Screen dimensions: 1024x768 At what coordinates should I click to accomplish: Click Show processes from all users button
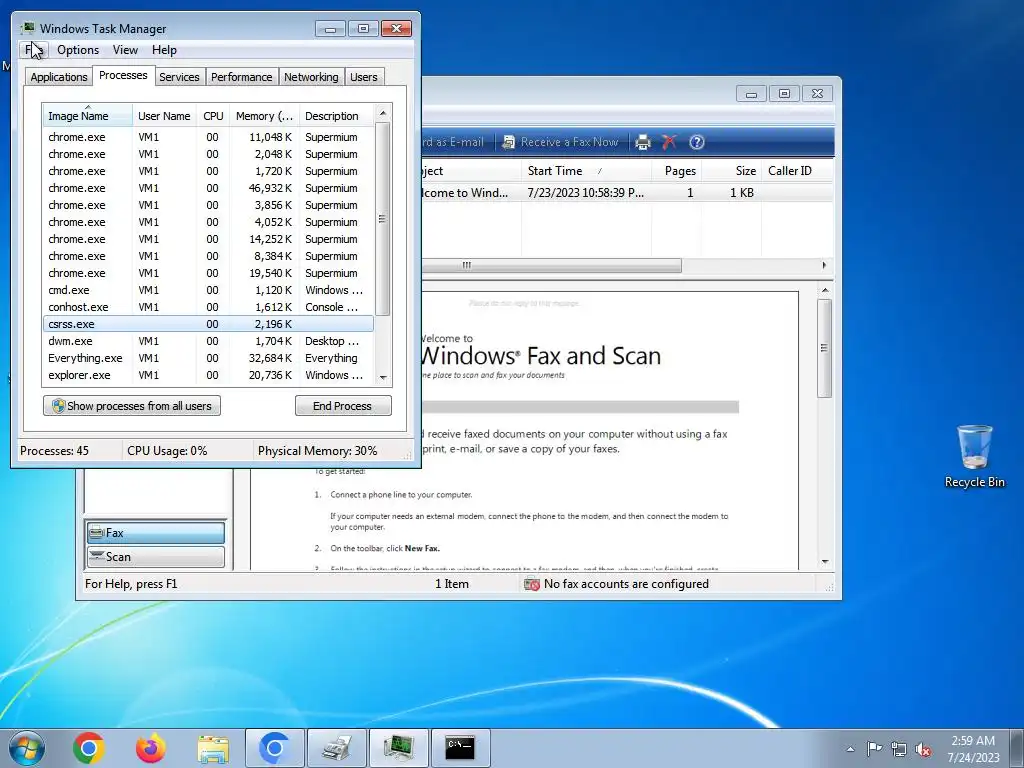tap(132, 406)
